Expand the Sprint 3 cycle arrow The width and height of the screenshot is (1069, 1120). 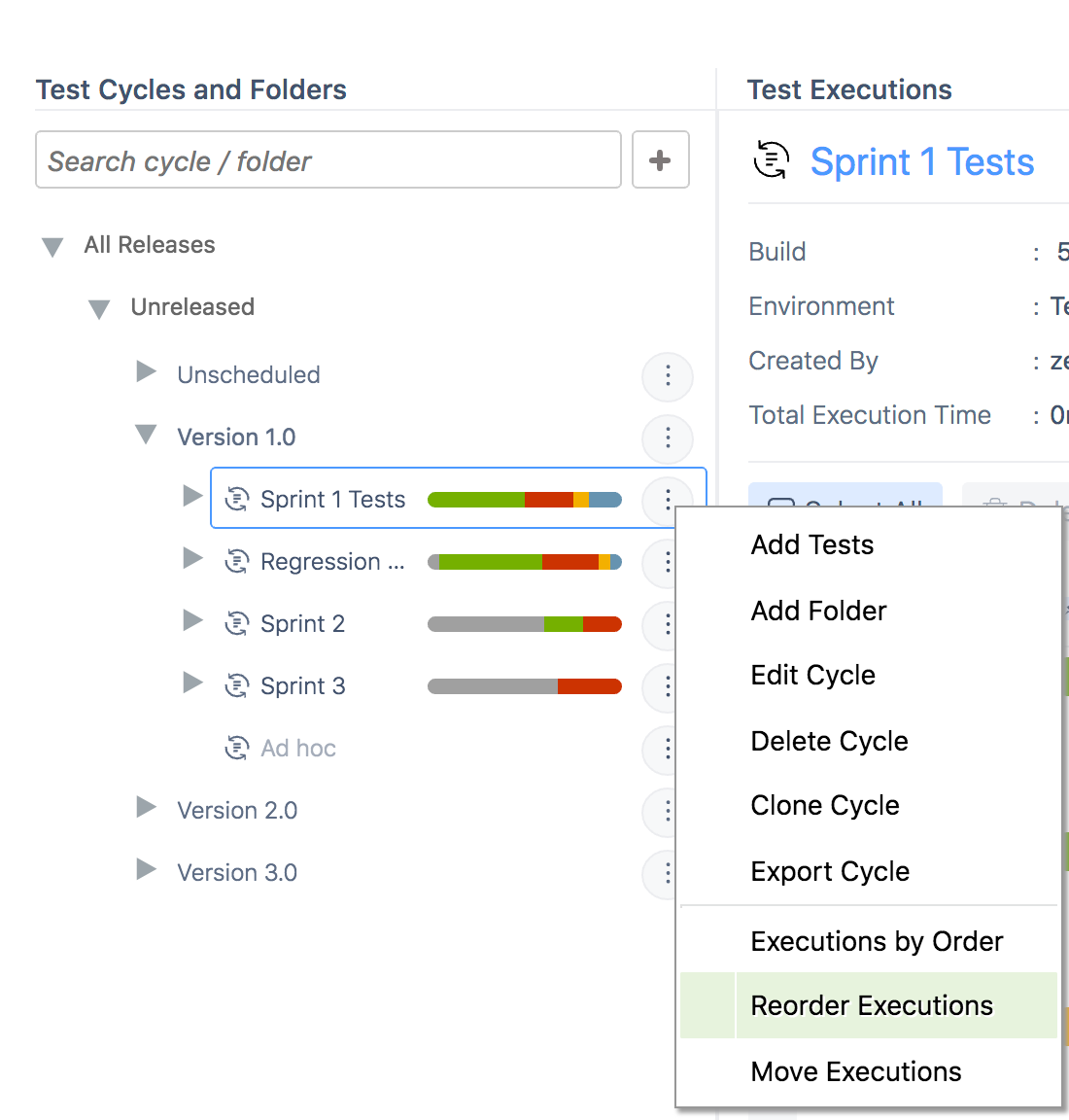(193, 683)
